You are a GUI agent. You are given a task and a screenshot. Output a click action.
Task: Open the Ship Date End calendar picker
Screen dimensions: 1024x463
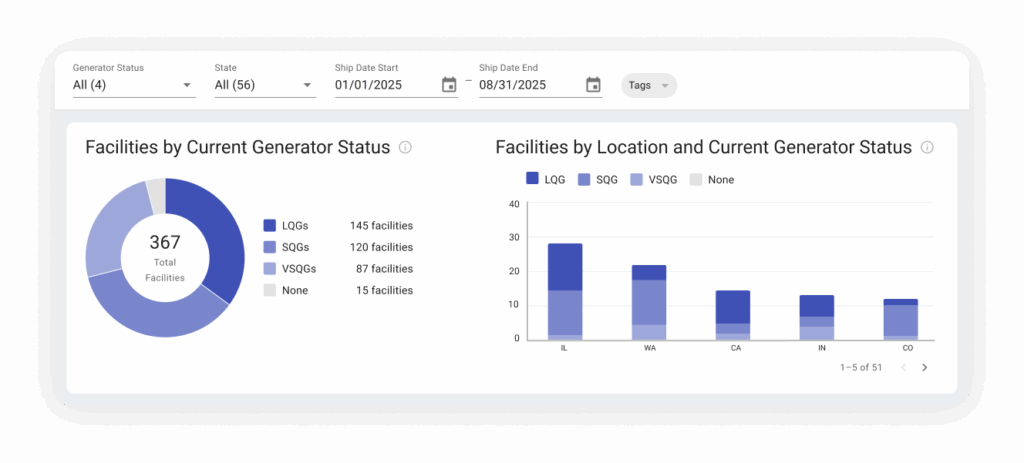click(593, 85)
